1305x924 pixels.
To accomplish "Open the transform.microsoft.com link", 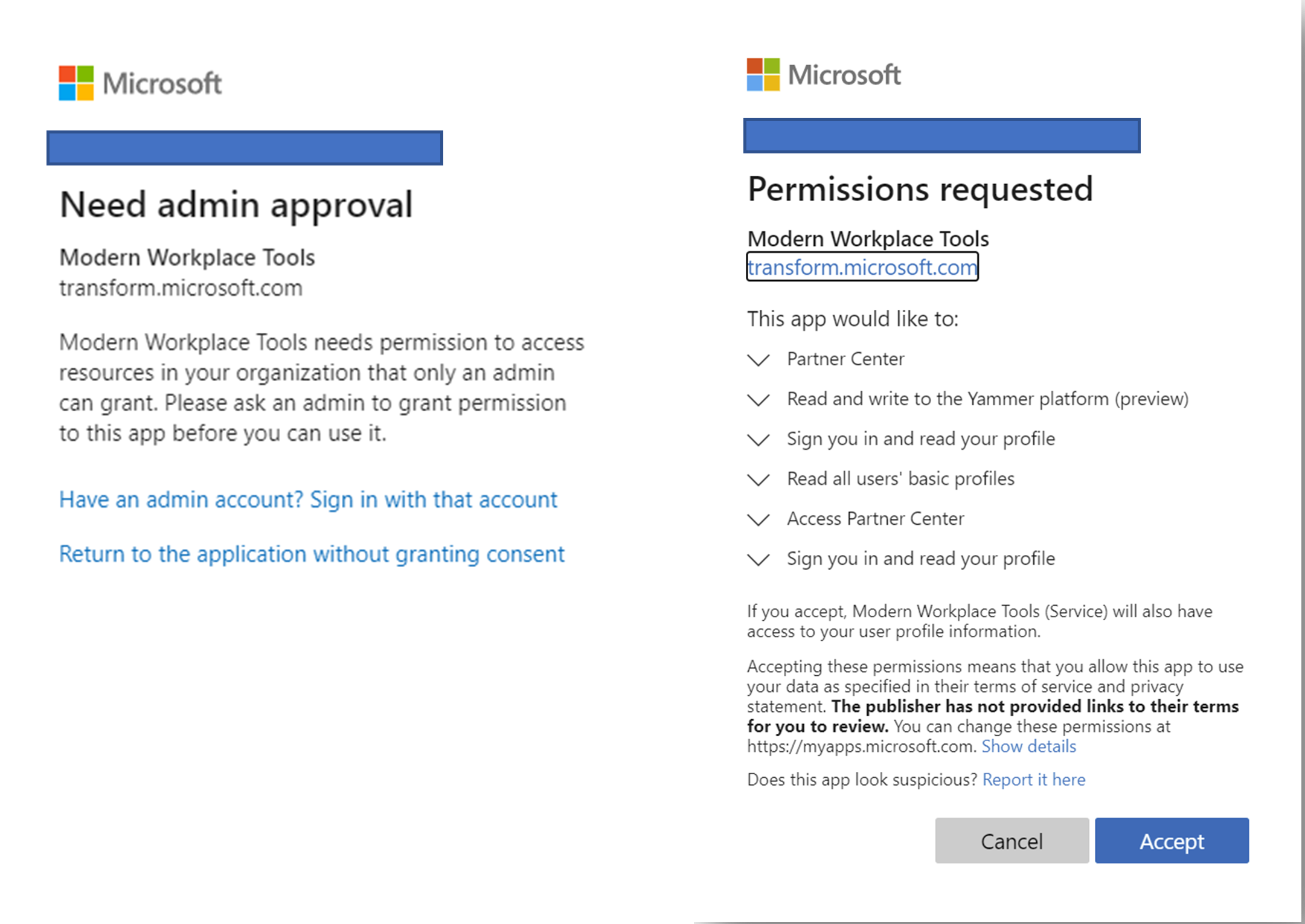I will 862,267.
